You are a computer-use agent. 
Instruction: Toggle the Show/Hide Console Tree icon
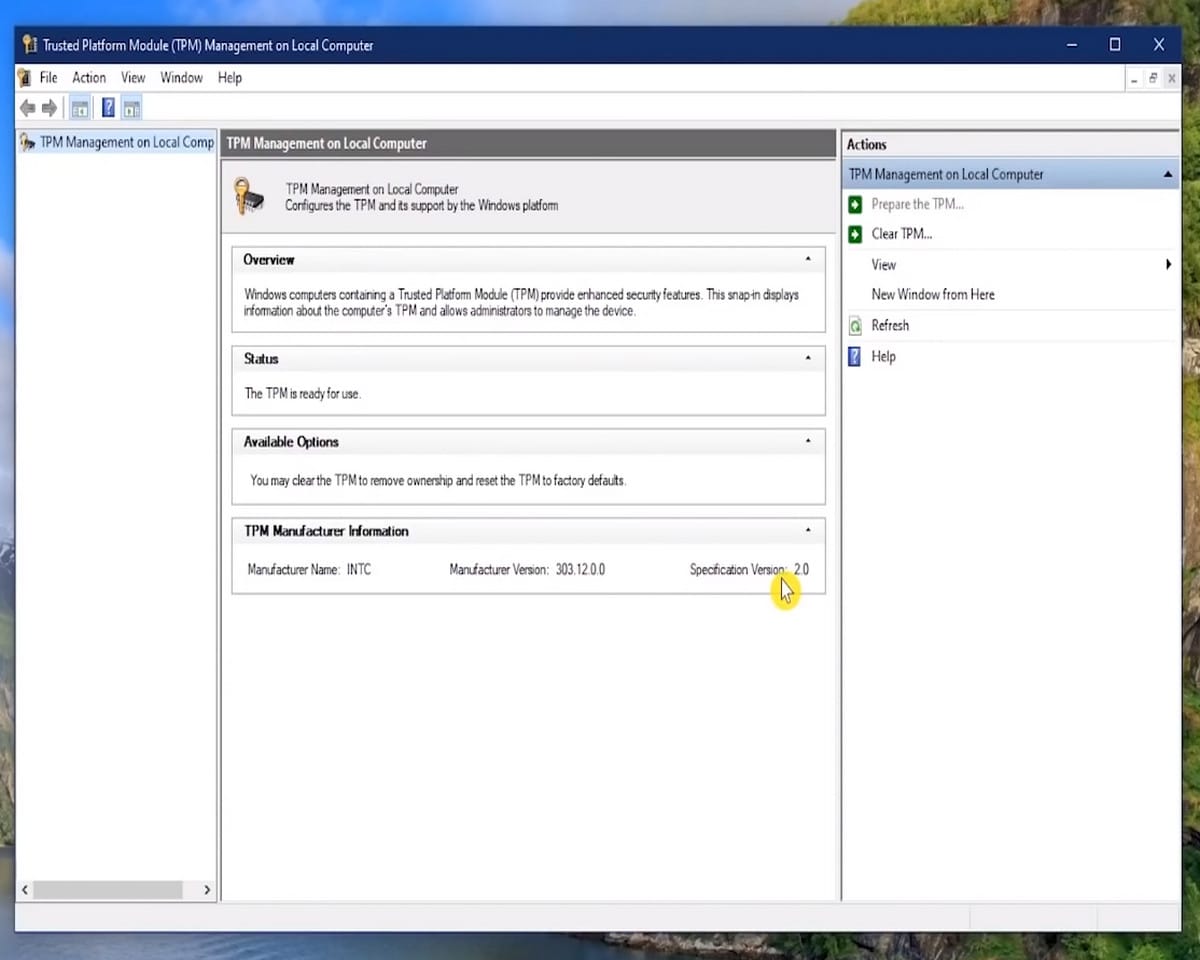[x=80, y=108]
